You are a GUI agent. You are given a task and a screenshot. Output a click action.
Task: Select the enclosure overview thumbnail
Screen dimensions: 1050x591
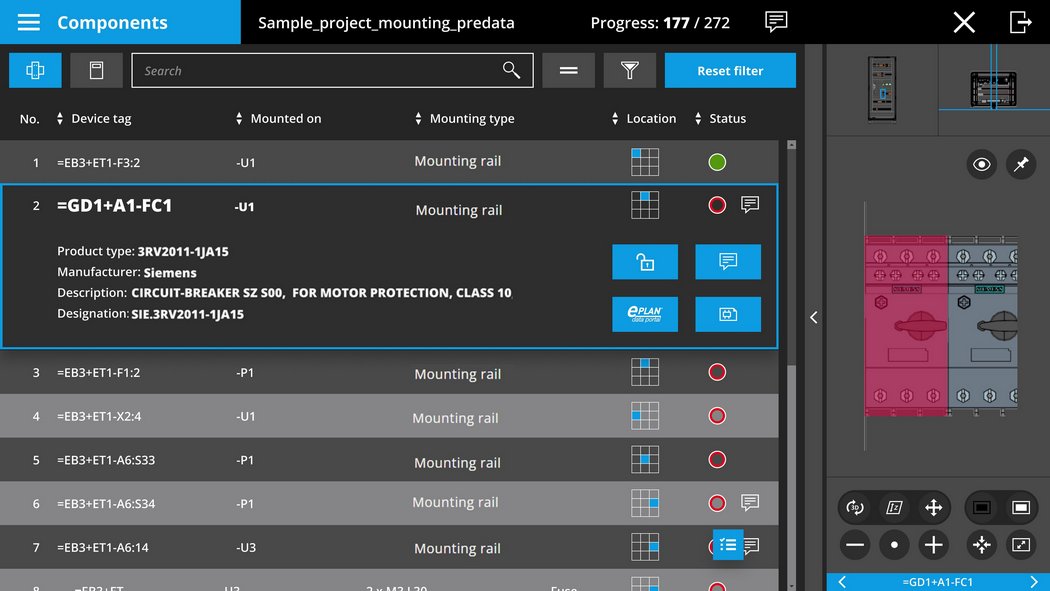pyautogui.click(x=882, y=89)
